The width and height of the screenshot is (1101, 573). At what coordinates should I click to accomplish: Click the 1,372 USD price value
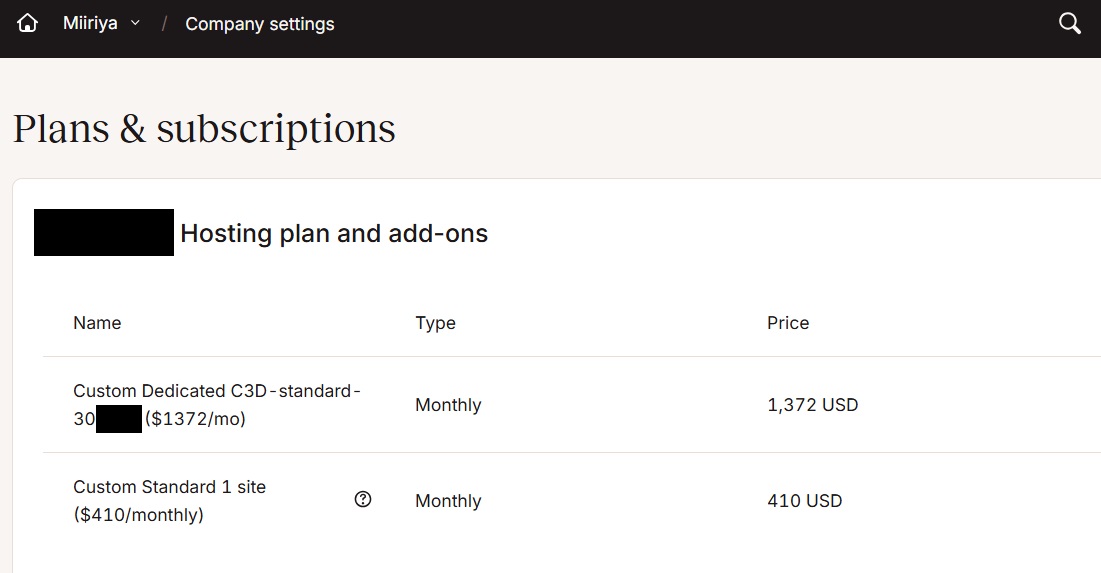pos(812,405)
